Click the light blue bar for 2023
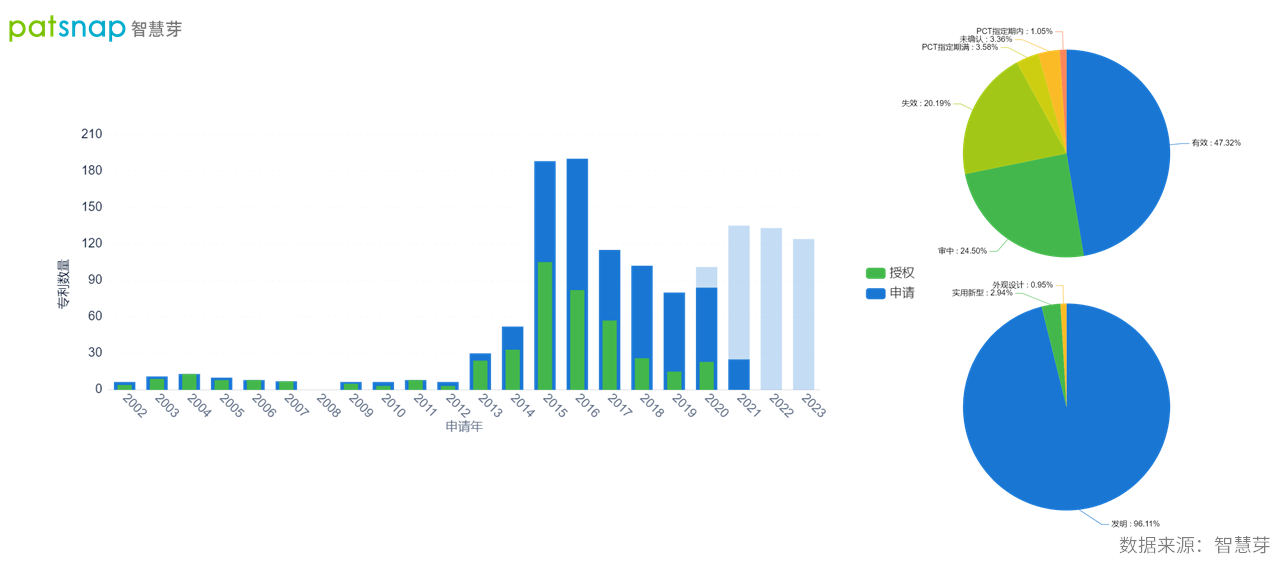This screenshot has height=567, width=1280. coord(803,313)
